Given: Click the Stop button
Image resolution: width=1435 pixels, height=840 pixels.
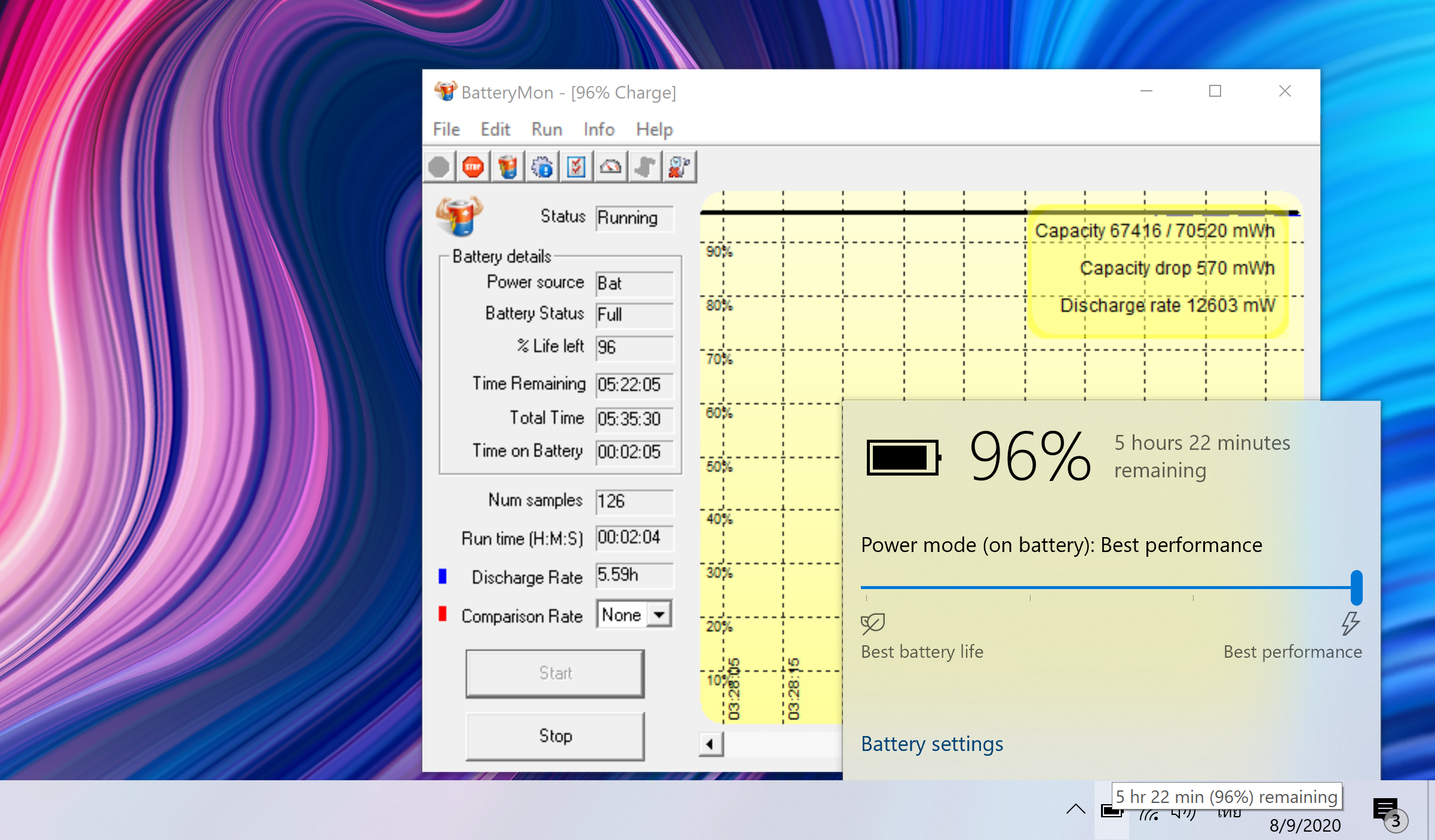Looking at the screenshot, I should click(555, 736).
